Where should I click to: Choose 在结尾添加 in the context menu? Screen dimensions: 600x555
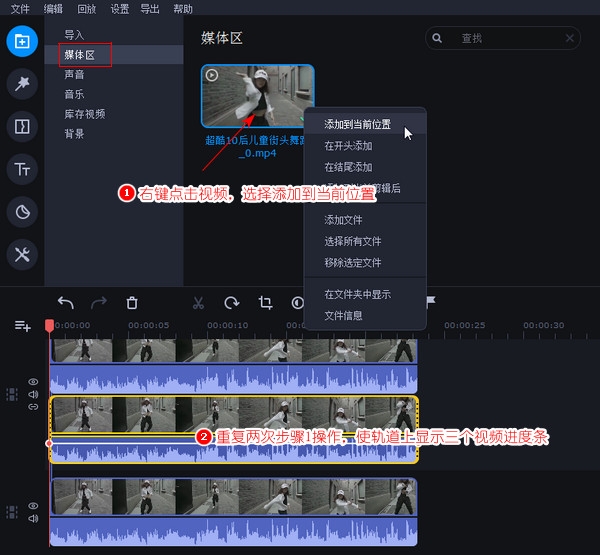tap(365, 167)
